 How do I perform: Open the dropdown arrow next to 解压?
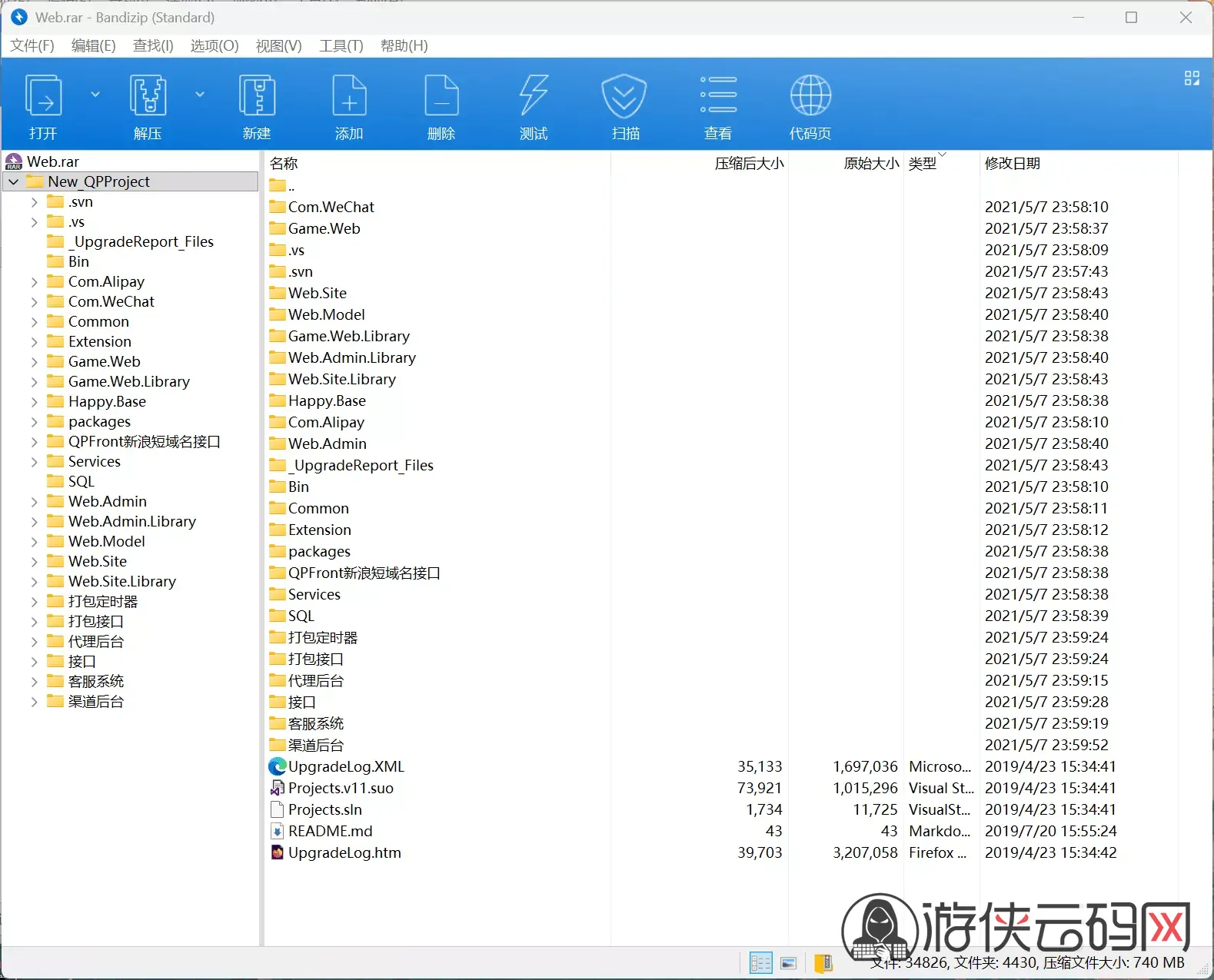pos(200,94)
